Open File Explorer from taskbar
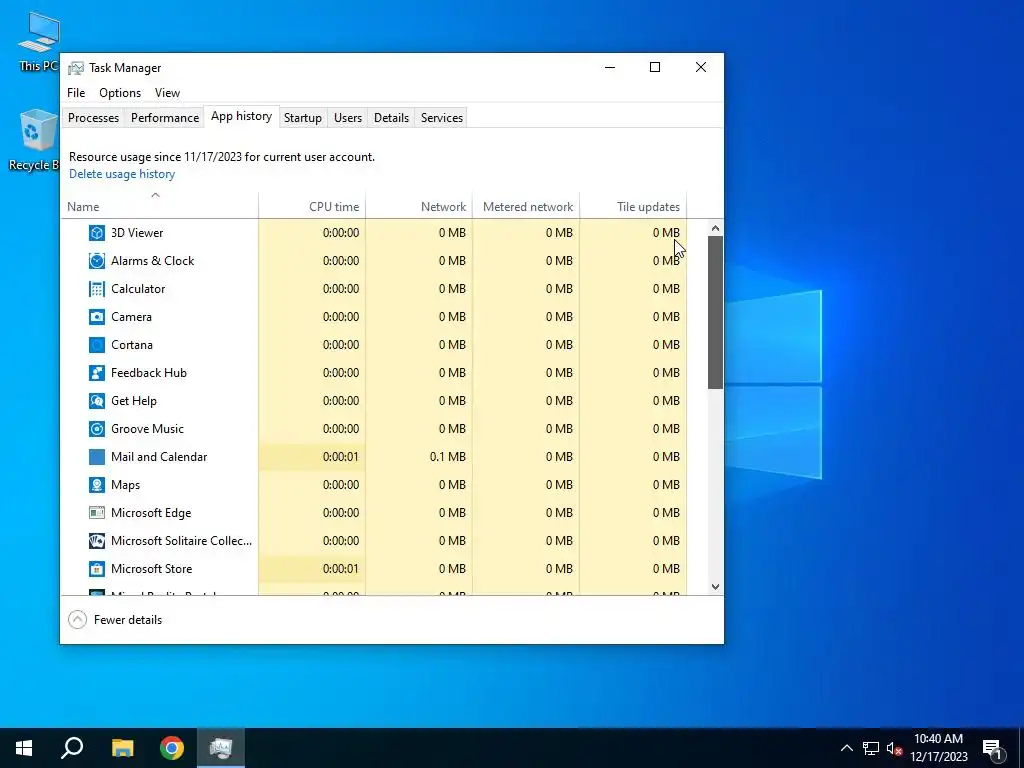 coord(122,748)
